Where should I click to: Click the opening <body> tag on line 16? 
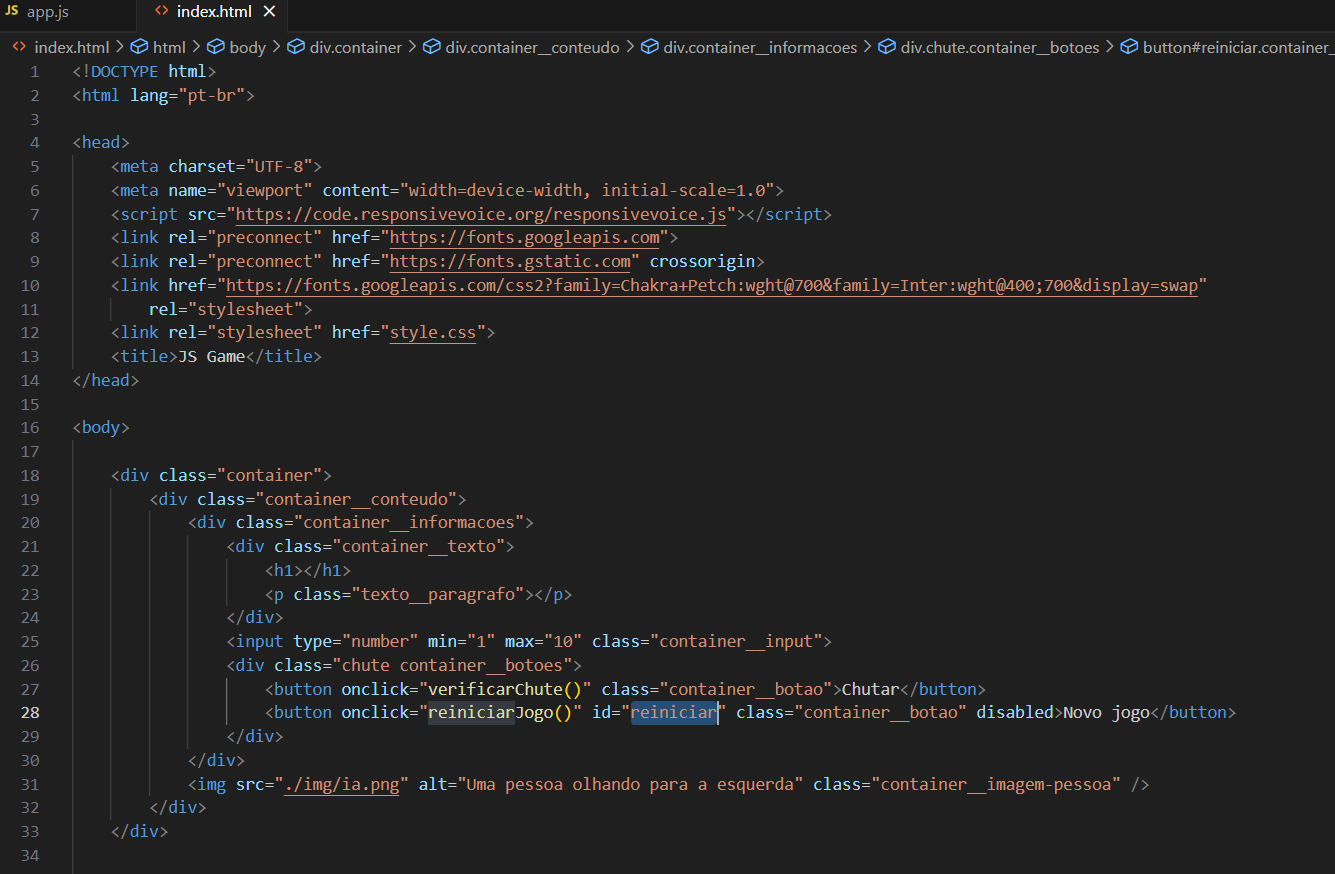[101, 427]
